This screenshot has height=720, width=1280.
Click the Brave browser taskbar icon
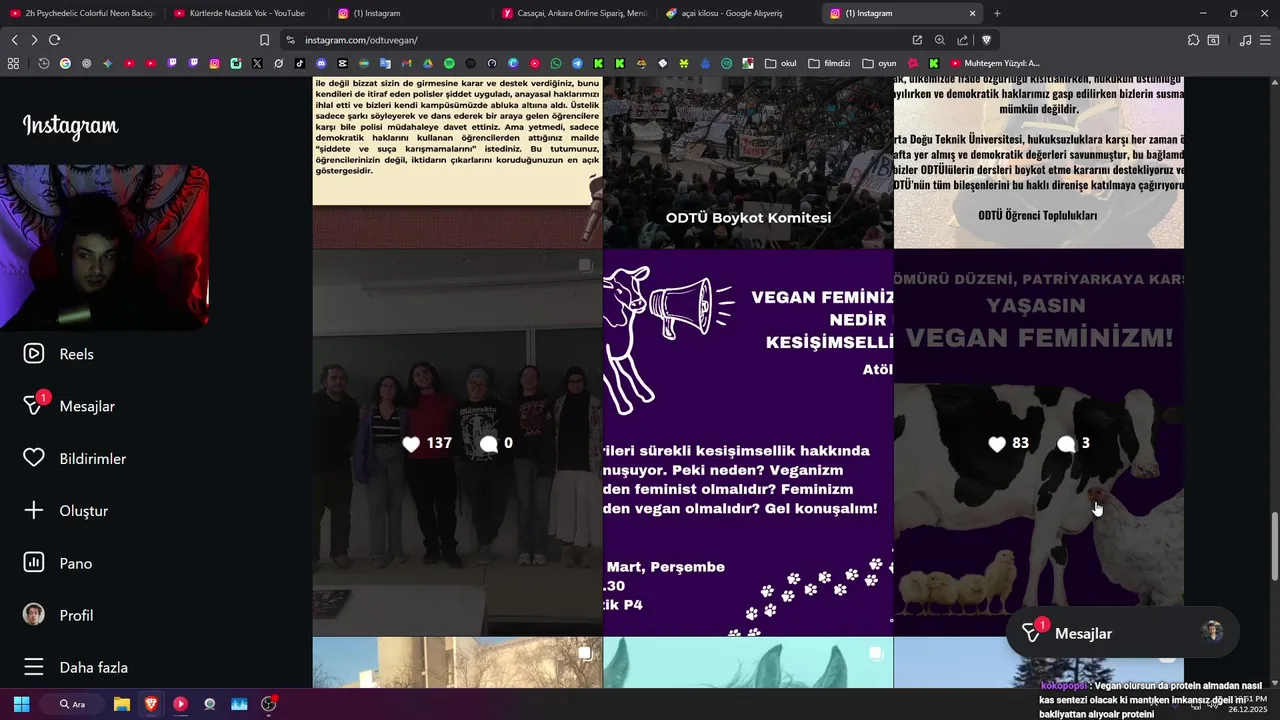(x=151, y=704)
